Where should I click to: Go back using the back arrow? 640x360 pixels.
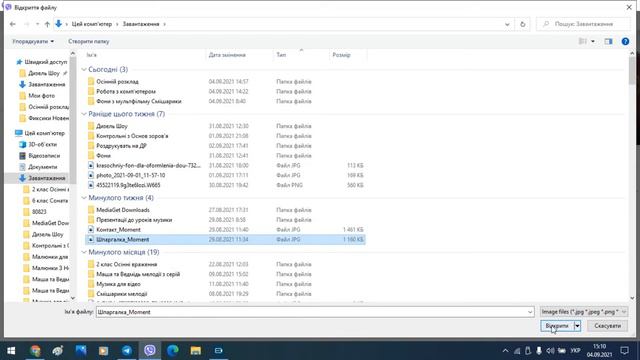pyautogui.click(x=13, y=24)
